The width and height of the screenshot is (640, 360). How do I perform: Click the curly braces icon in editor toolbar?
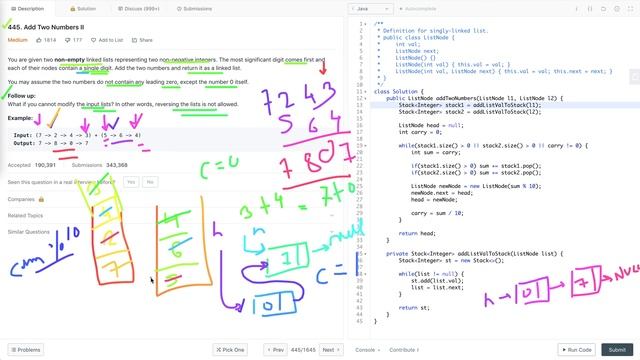[x=590, y=9]
